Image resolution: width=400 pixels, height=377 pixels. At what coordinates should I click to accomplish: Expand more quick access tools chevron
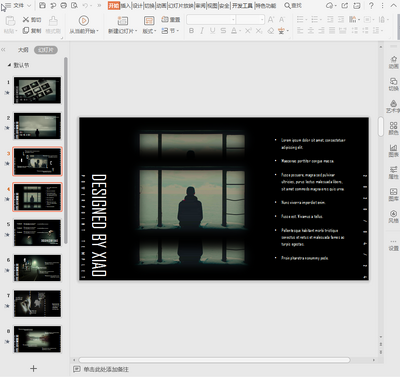(99, 5)
